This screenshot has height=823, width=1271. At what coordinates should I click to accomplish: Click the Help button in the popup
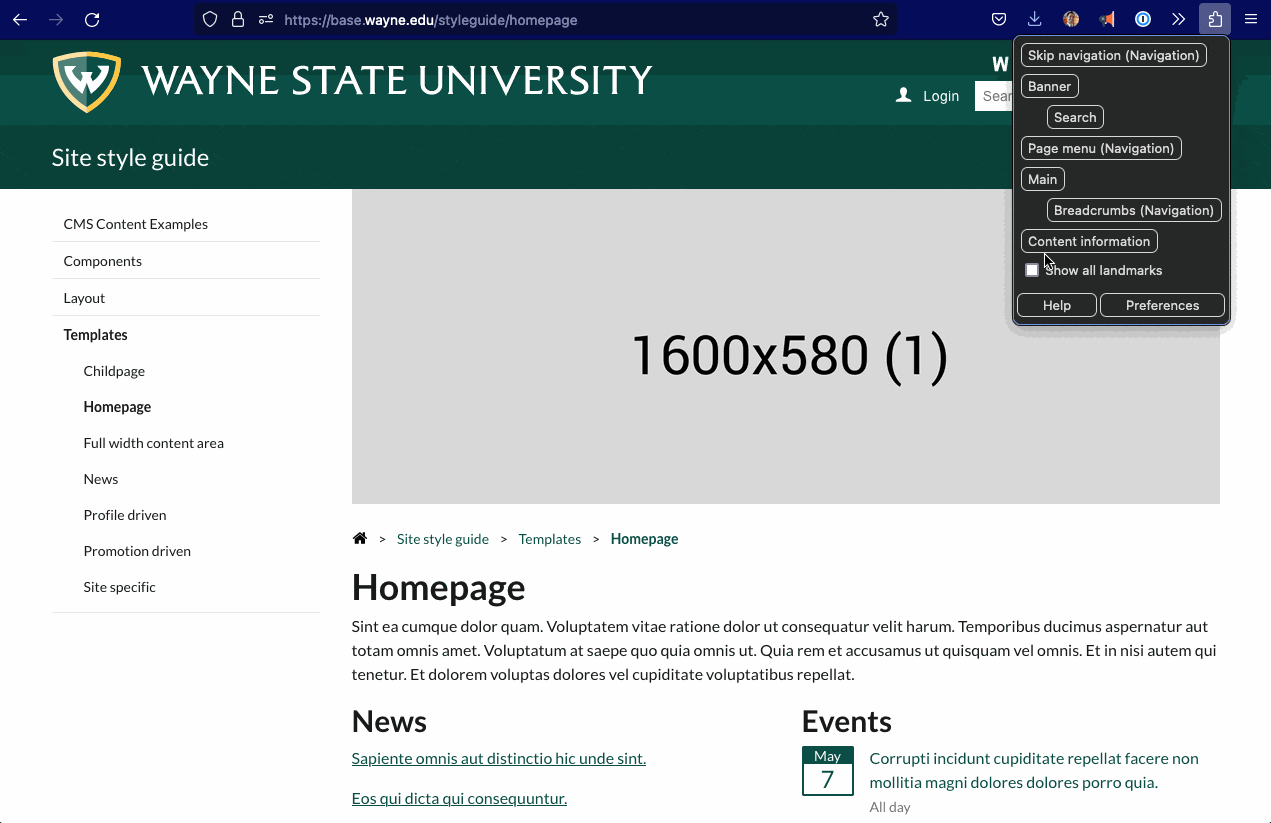pos(1056,305)
